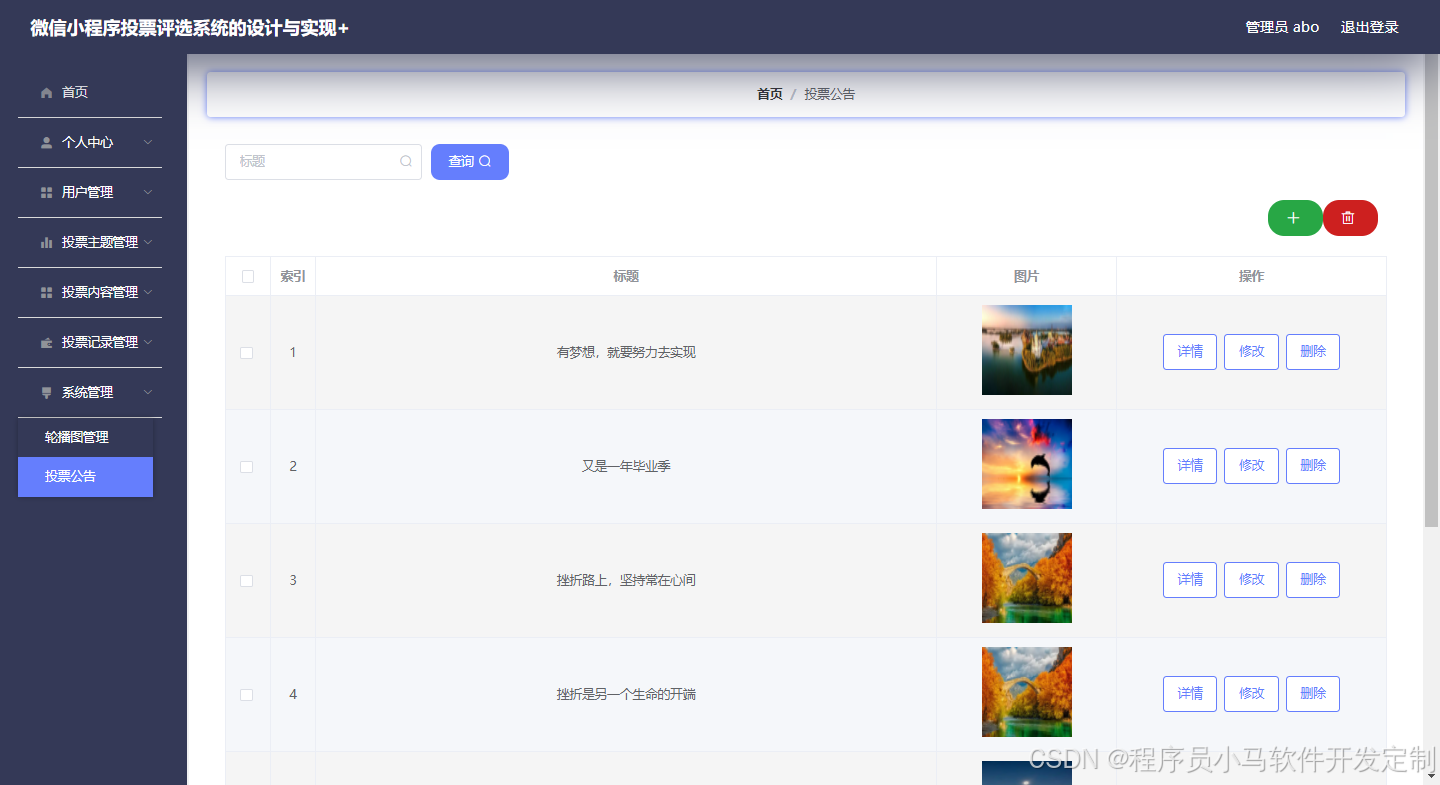The height and width of the screenshot is (785, 1440).
Task: Click the 标题 search input field
Action: click(323, 162)
